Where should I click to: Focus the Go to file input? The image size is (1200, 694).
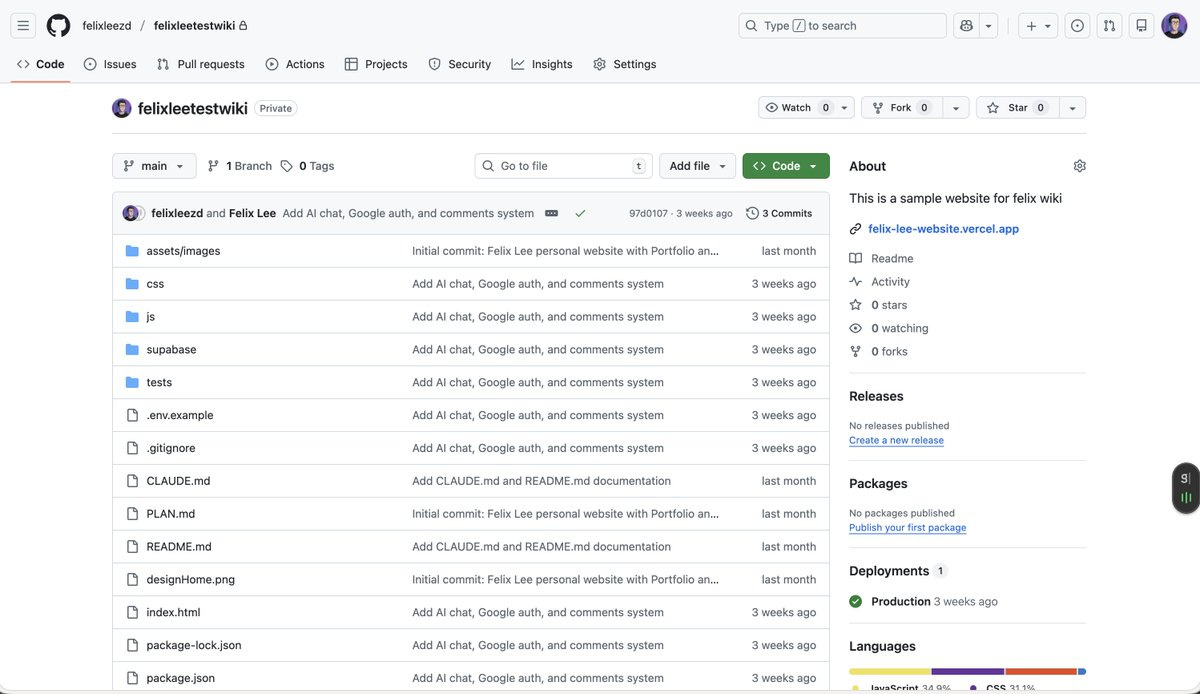pos(563,166)
